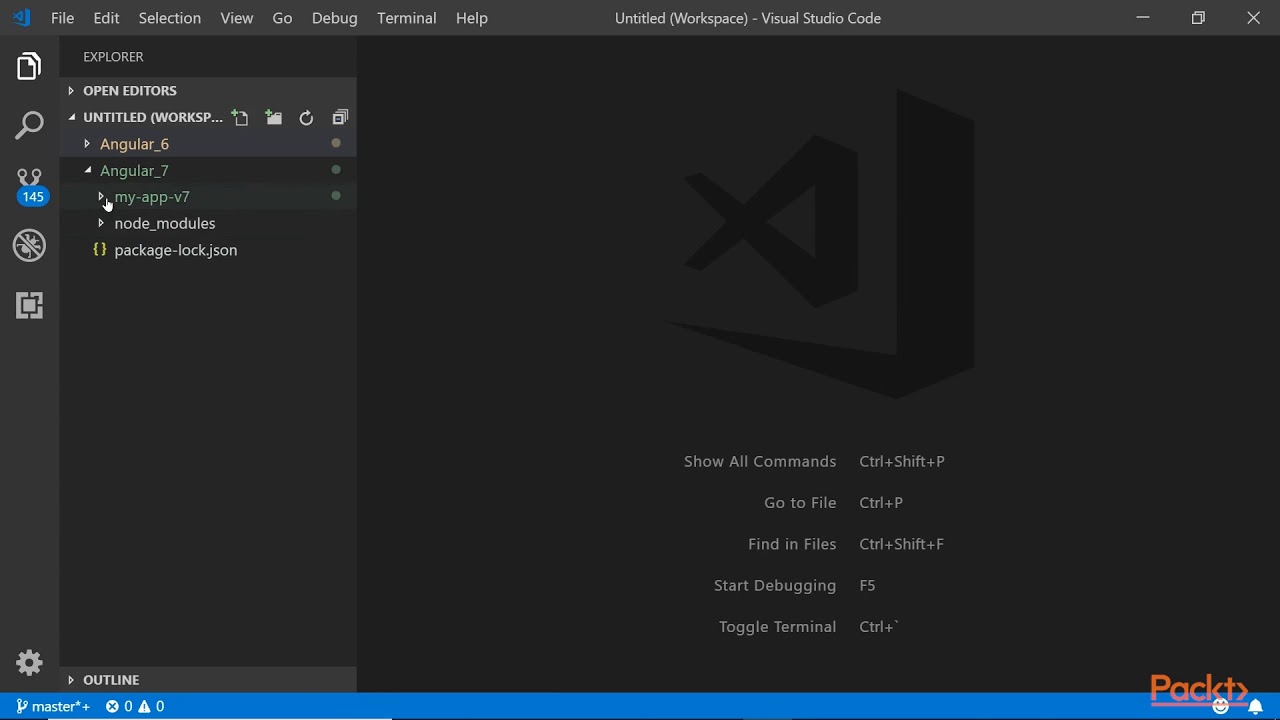Image resolution: width=1280 pixels, height=720 pixels.
Task: Open the Extensions view in activity bar
Action: [29, 305]
